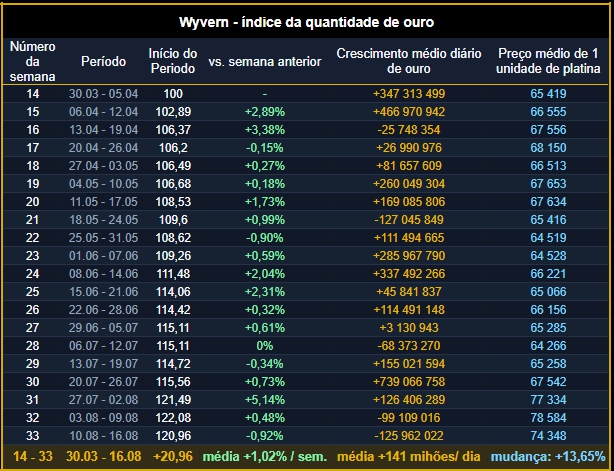Click period '22.06 - 28.06'
Image resolution: width=614 pixels, height=471 pixels.
coord(103,310)
